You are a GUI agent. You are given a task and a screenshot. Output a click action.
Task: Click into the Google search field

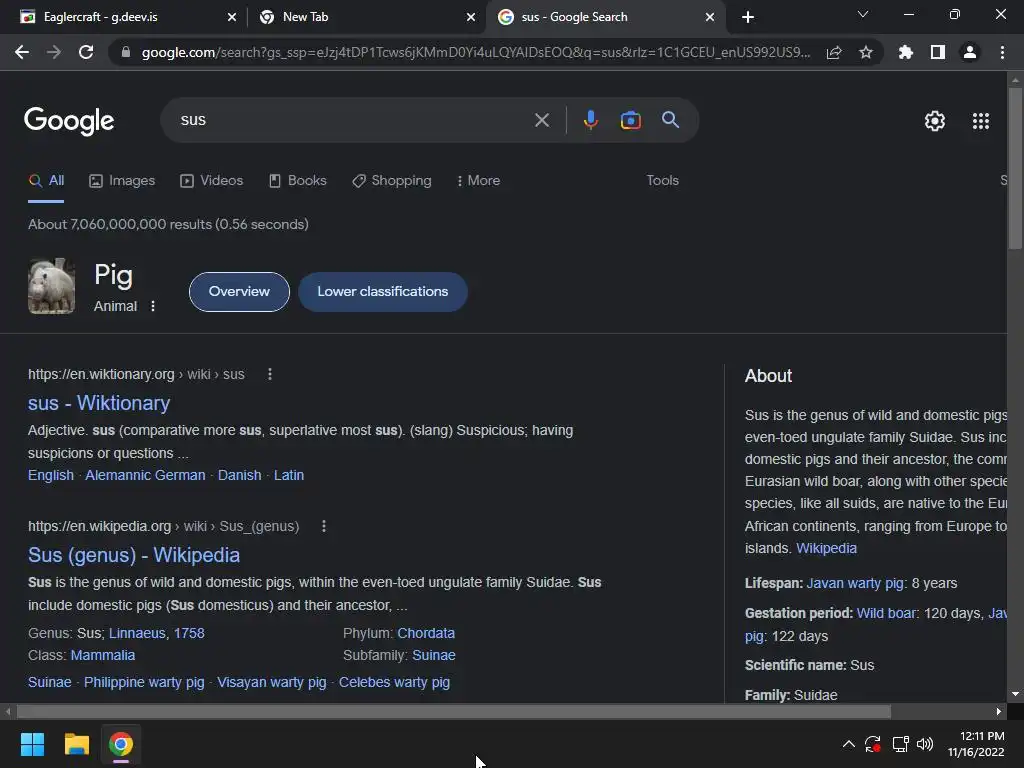(x=353, y=120)
